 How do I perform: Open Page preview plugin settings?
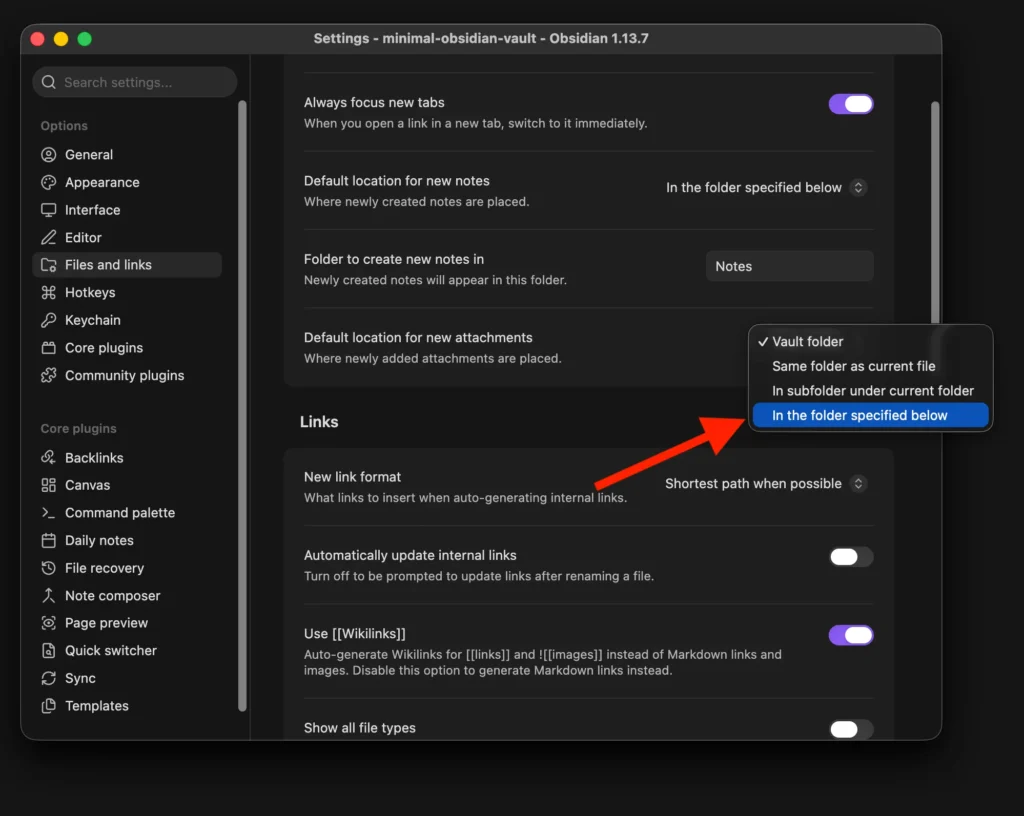(x=127, y=623)
